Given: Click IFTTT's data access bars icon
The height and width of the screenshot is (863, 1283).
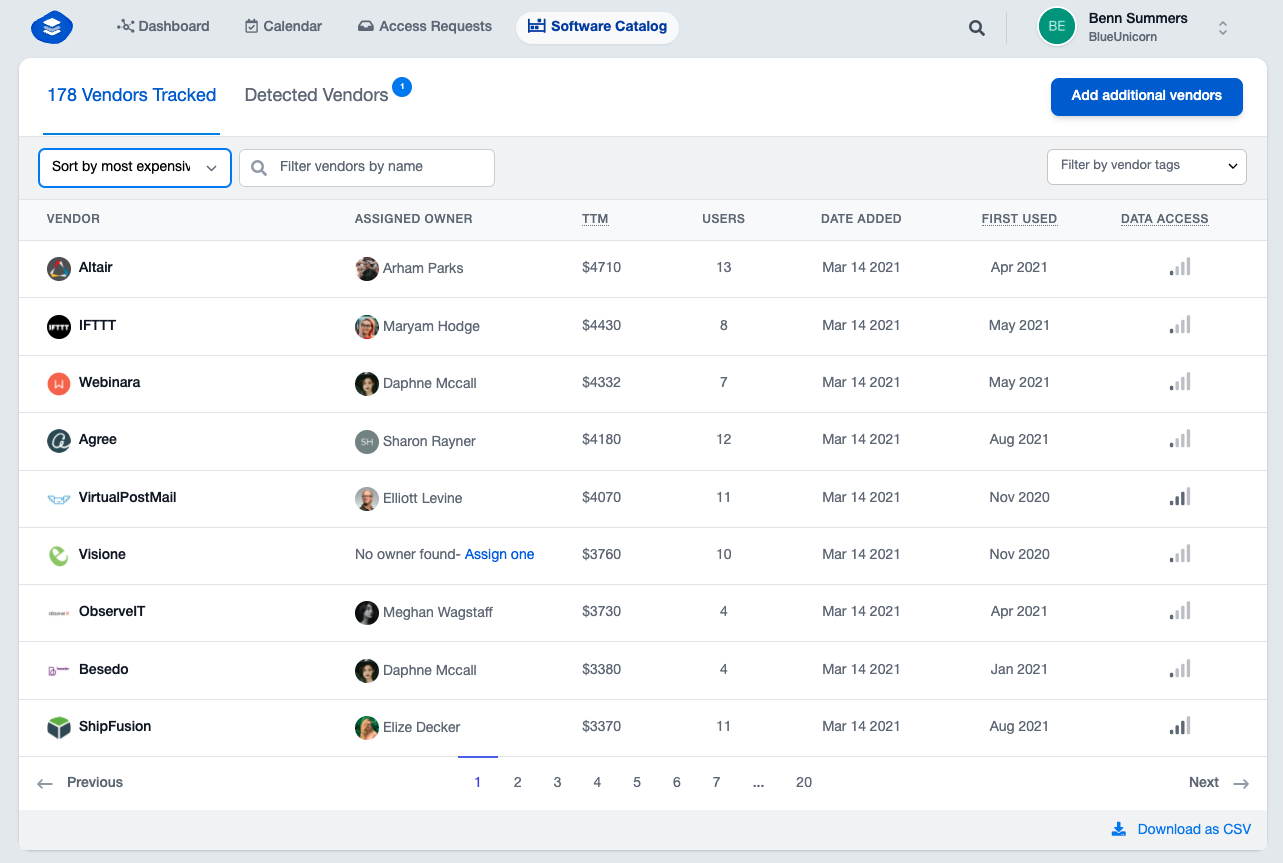Looking at the screenshot, I should point(1180,325).
